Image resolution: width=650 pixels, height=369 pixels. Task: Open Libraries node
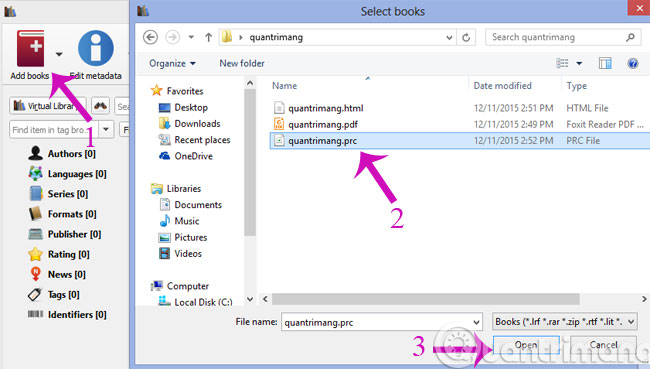(x=176, y=189)
